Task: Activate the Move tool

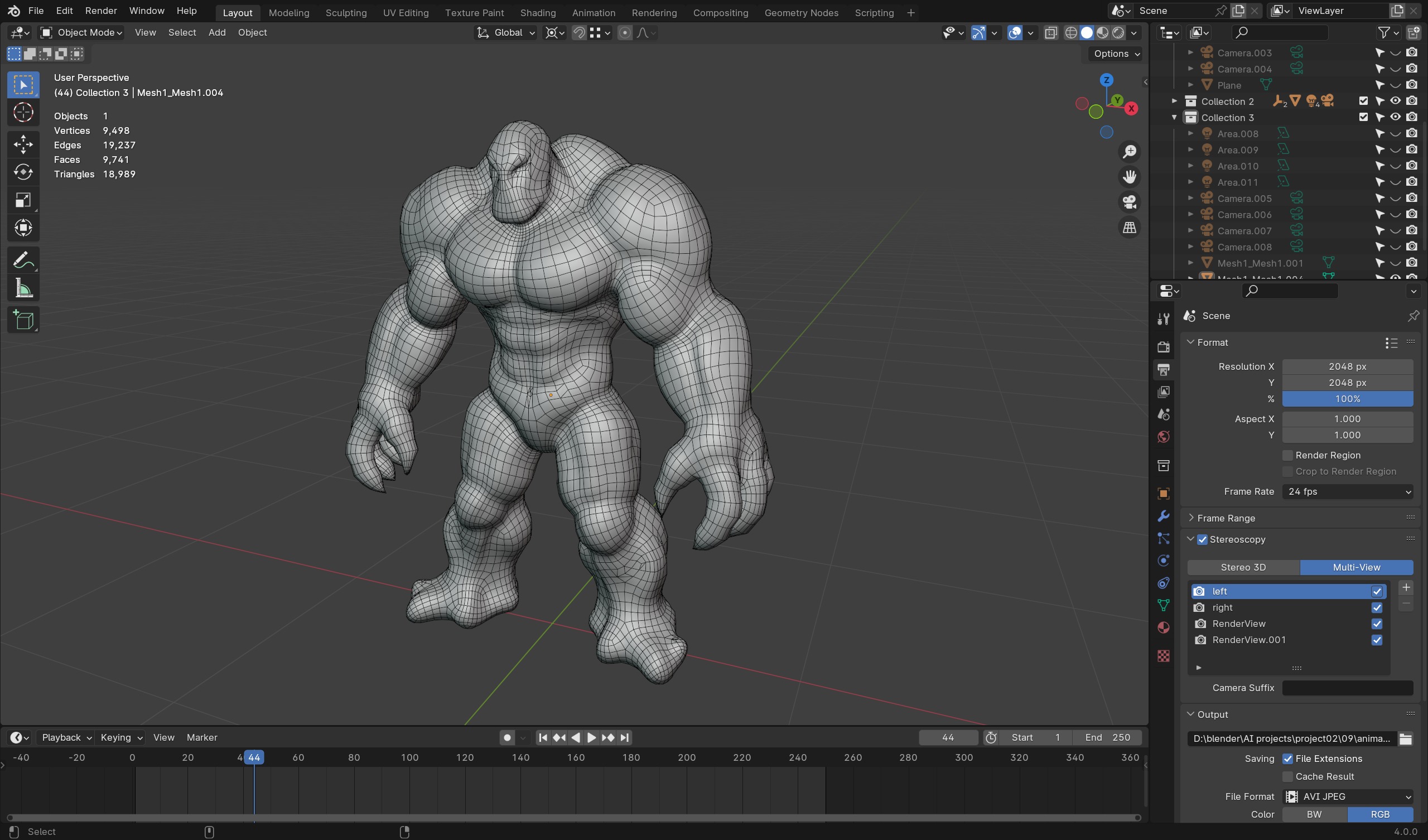Action: coord(23,144)
